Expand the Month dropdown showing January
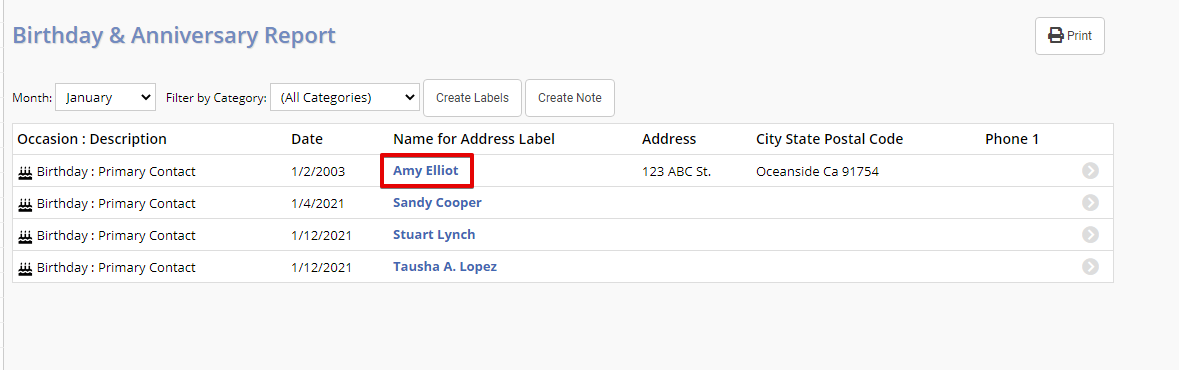Image resolution: width=1179 pixels, height=370 pixels. (106, 97)
